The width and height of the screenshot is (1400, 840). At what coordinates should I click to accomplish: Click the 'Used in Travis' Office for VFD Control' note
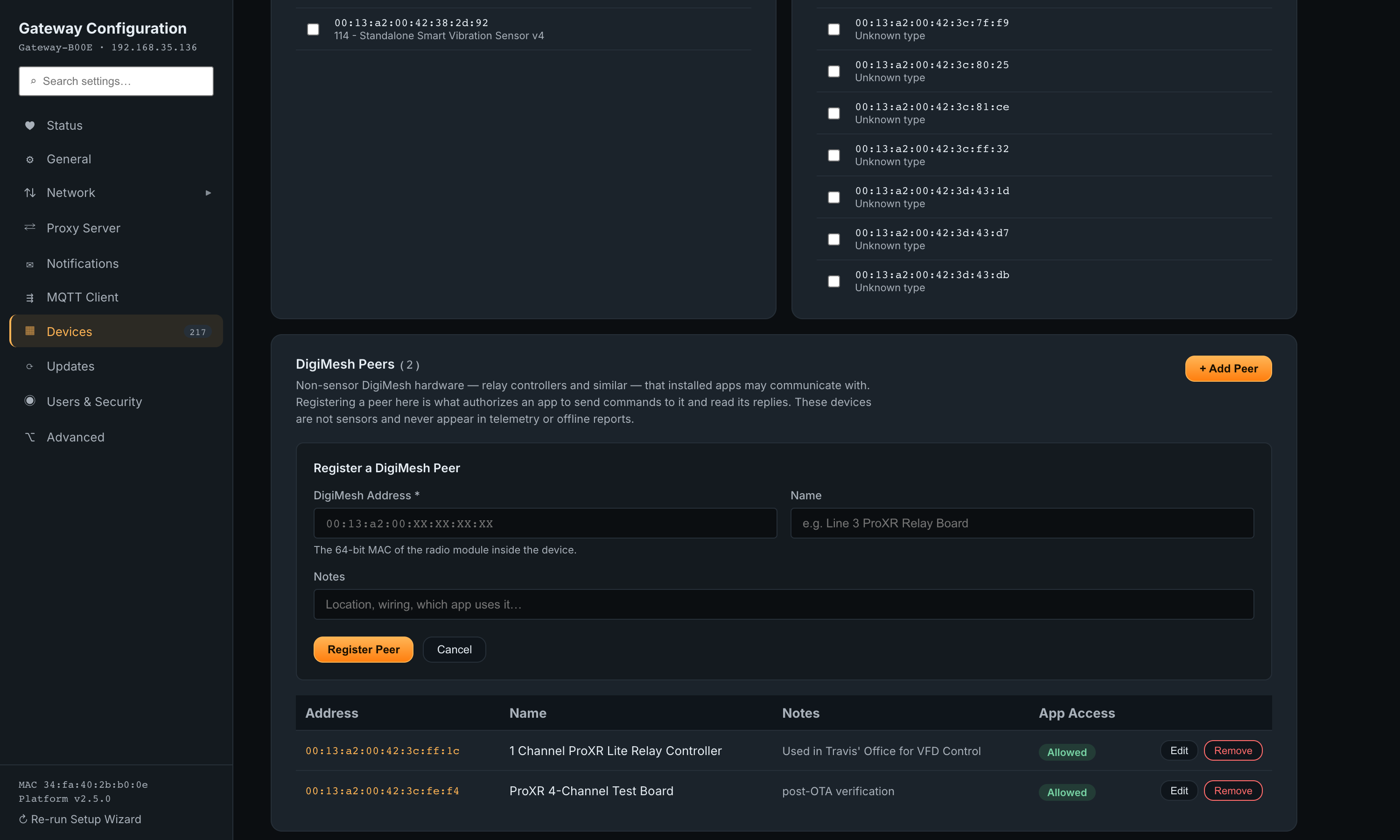pos(881,751)
